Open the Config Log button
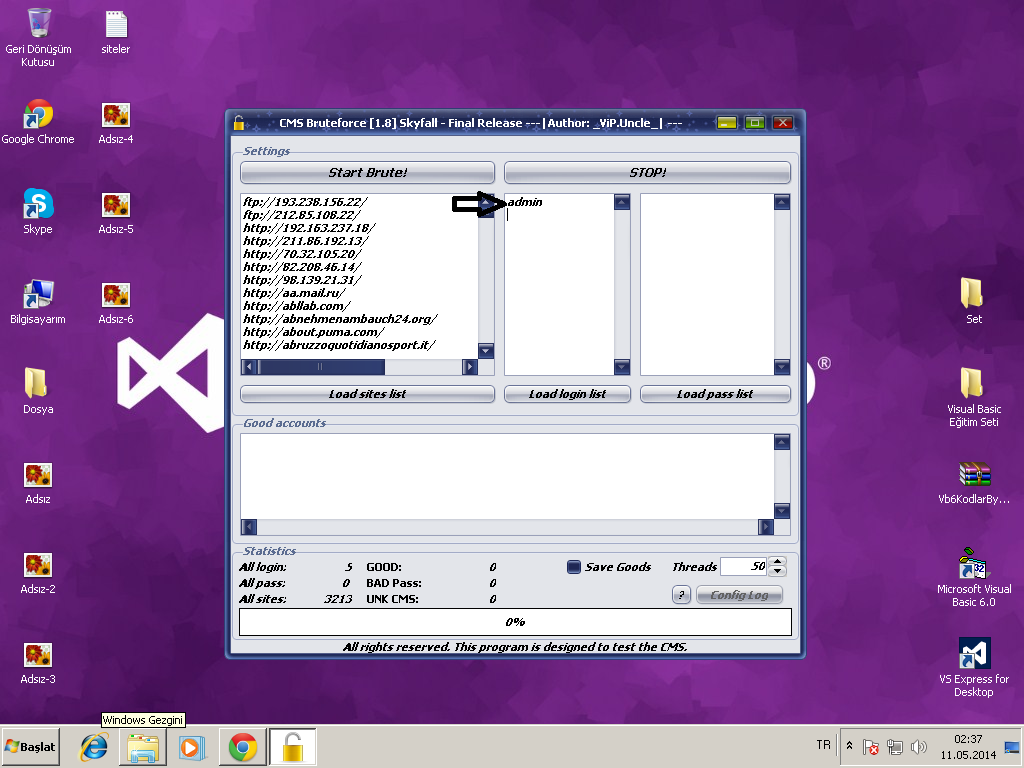 point(739,595)
